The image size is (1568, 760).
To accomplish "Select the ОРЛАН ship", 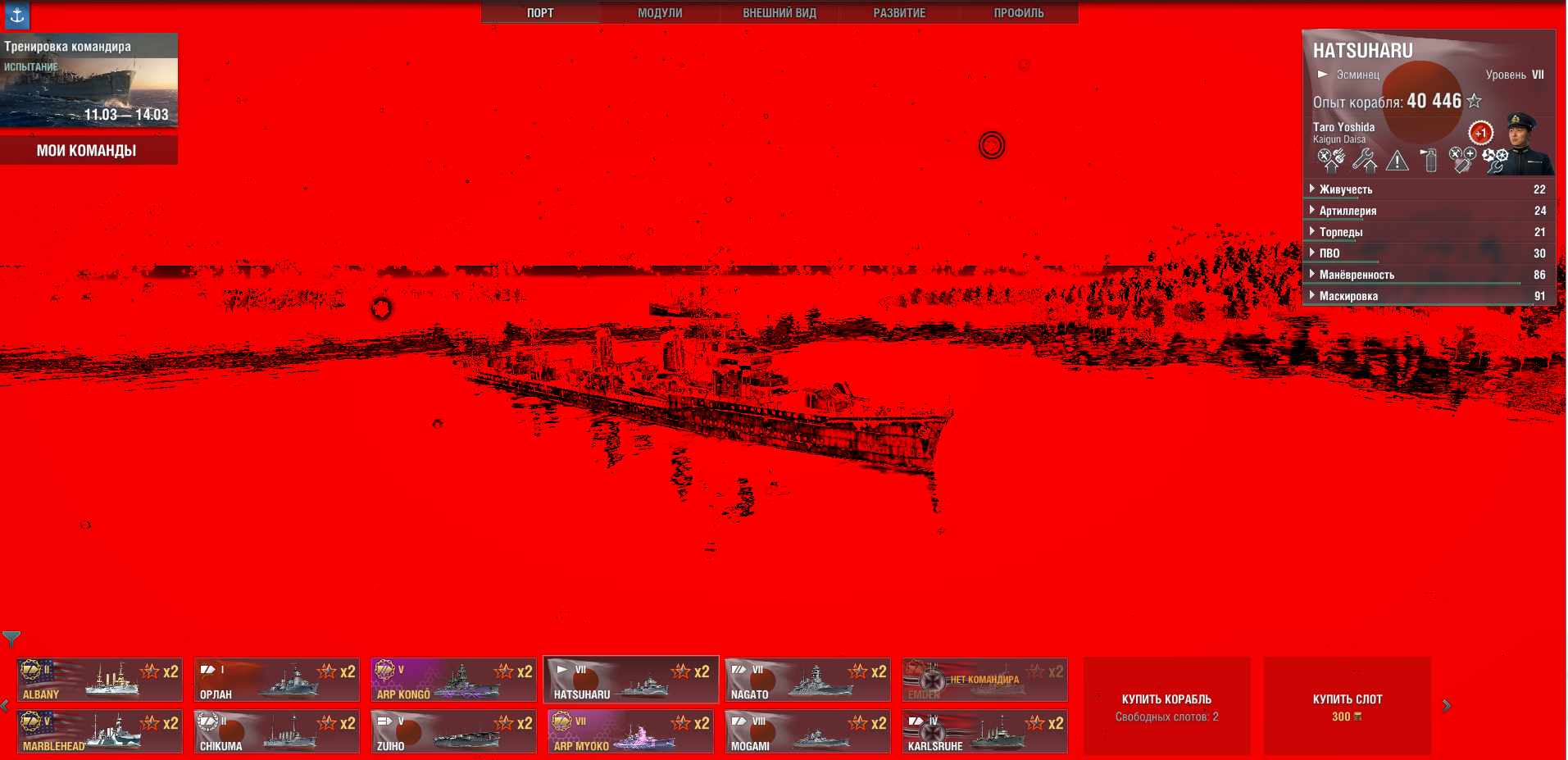I will (277, 680).
